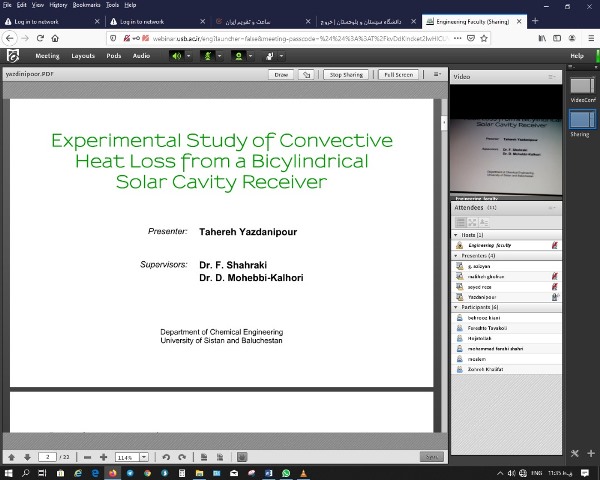
Task: Toggle the webcam icon in the meeting toolbar
Action: tap(238, 56)
